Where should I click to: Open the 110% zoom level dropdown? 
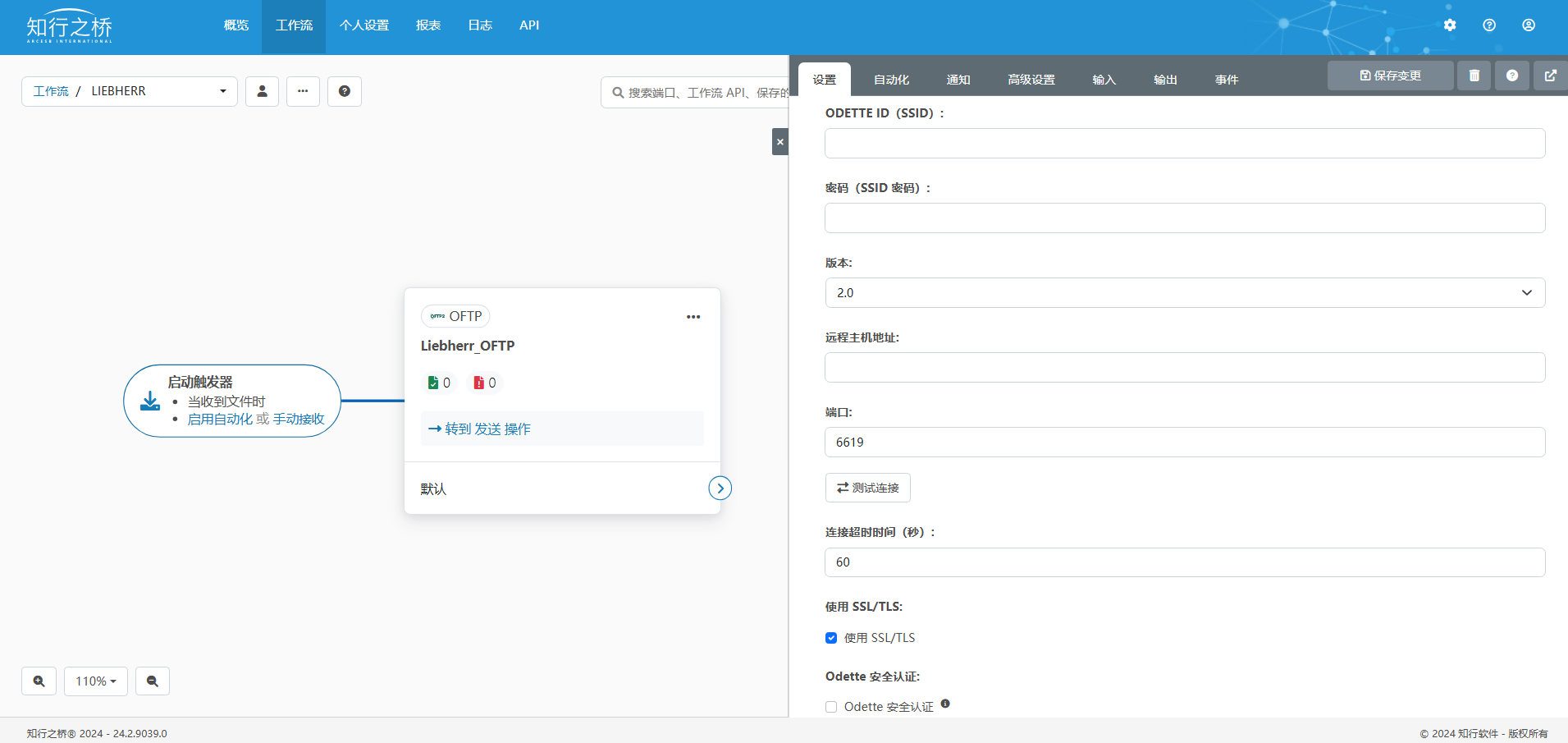pos(96,681)
